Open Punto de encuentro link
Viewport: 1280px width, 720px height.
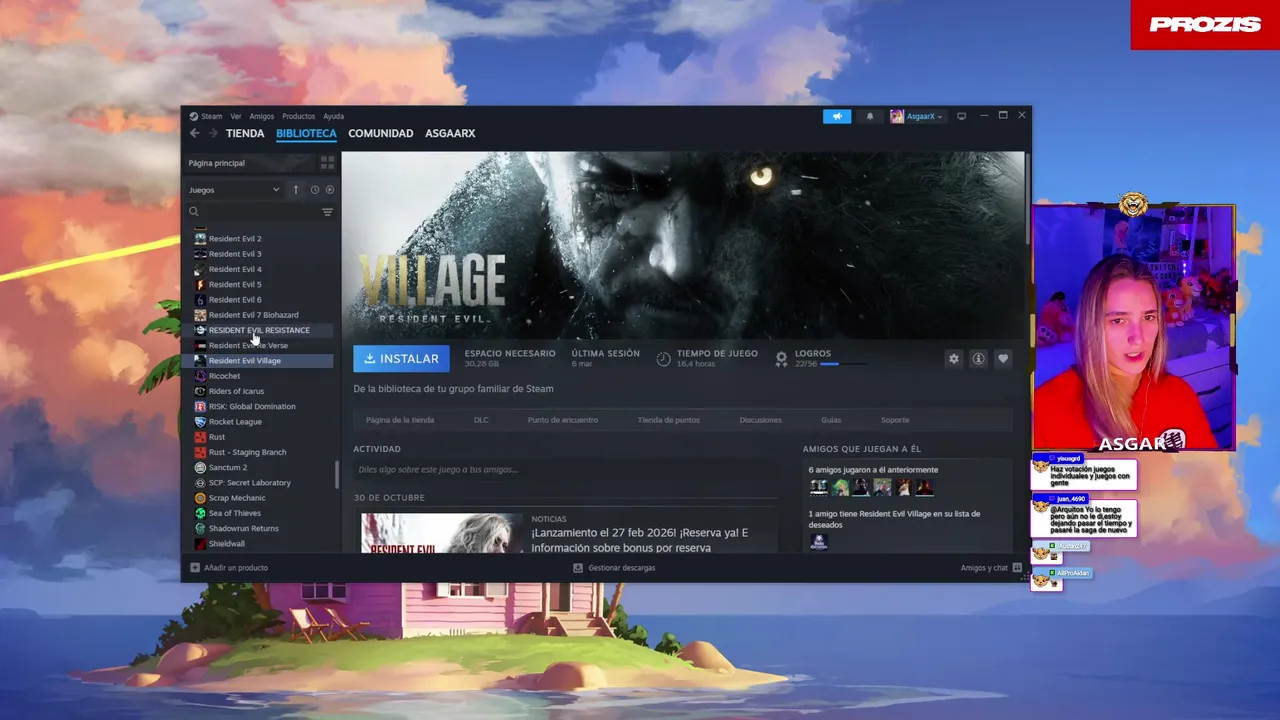click(x=563, y=420)
